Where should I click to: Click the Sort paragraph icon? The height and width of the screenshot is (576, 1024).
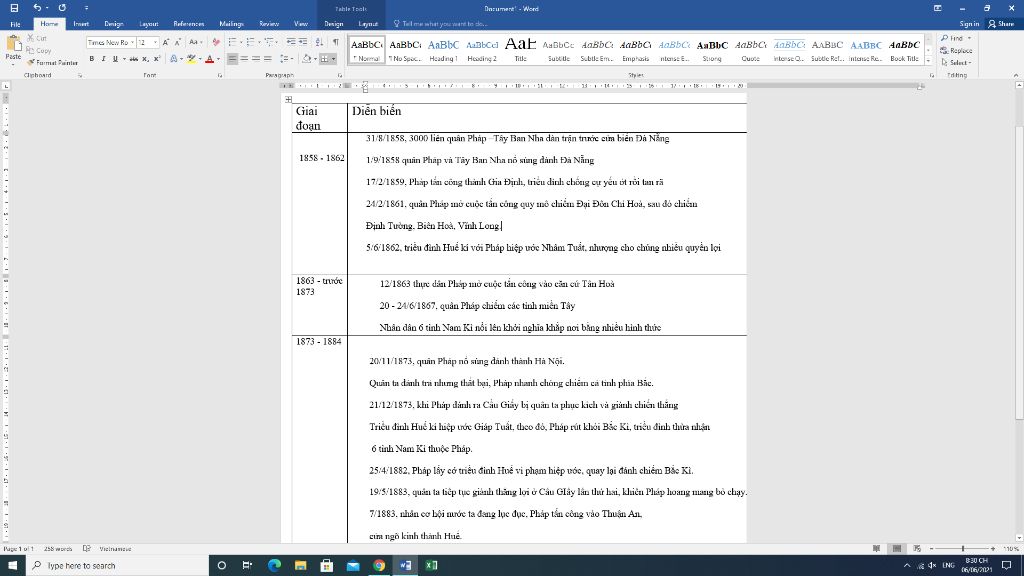(x=321, y=43)
